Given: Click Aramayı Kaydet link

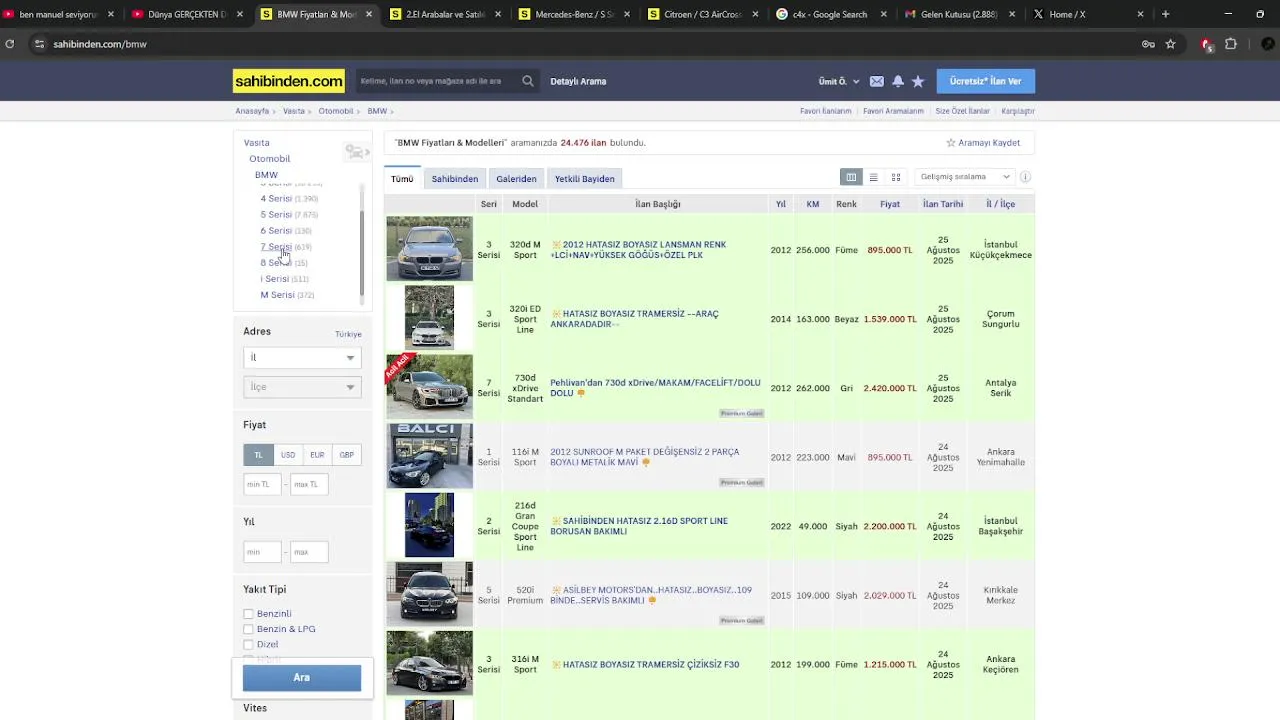Looking at the screenshot, I should point(983,143).
